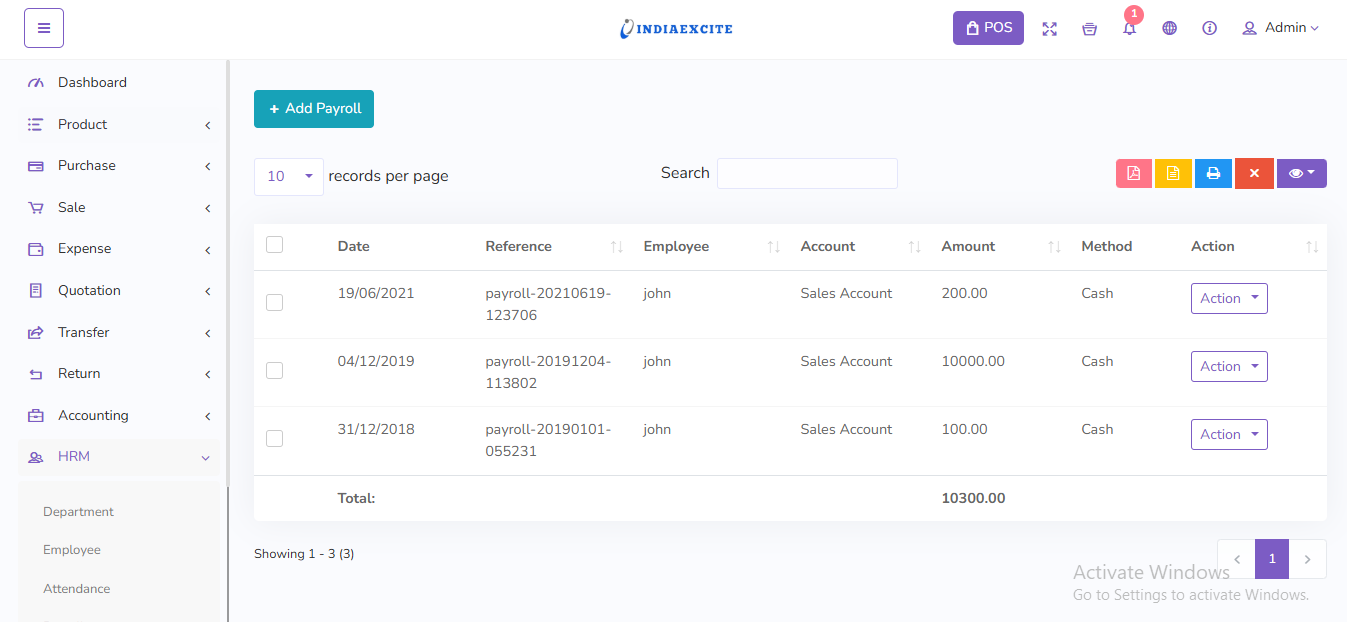Expand the Accounting sidebar menu
Viewport: 1347px width, 622px height.
(x=119, y=415)
